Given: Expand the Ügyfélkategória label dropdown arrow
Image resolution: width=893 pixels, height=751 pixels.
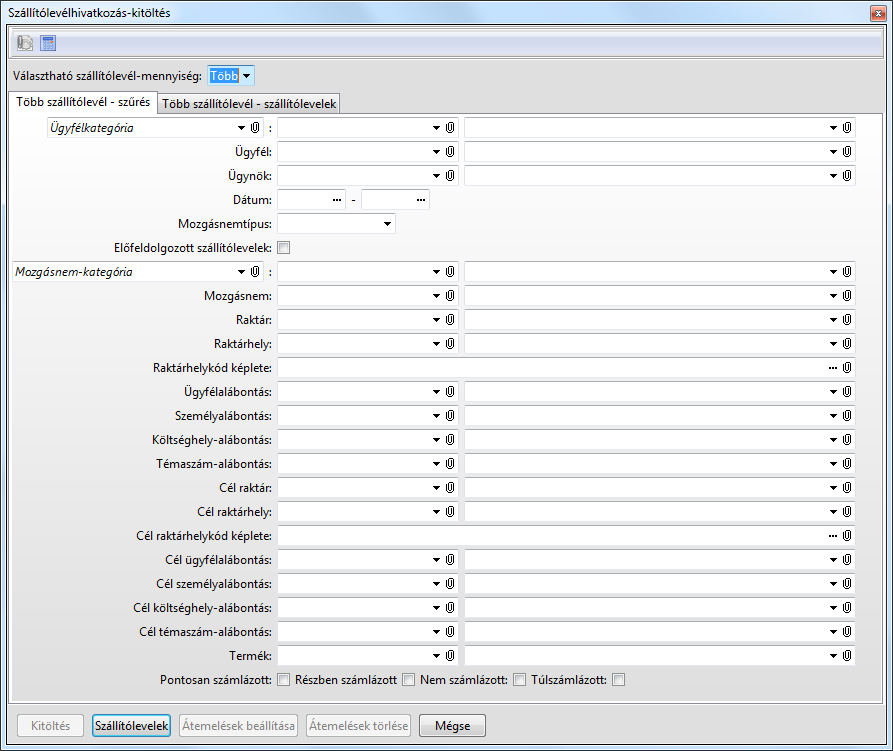Looking at the screenshot, I should [241, 128].
